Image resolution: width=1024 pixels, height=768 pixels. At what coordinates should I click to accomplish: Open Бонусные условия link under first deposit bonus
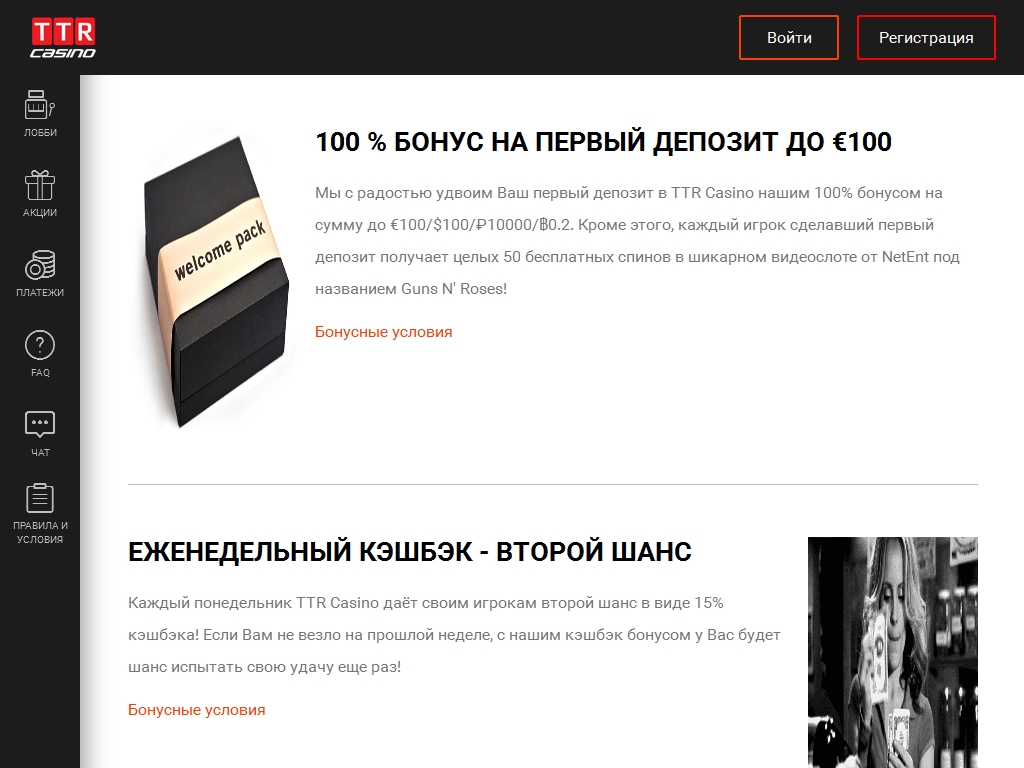[x=383, y=332]
